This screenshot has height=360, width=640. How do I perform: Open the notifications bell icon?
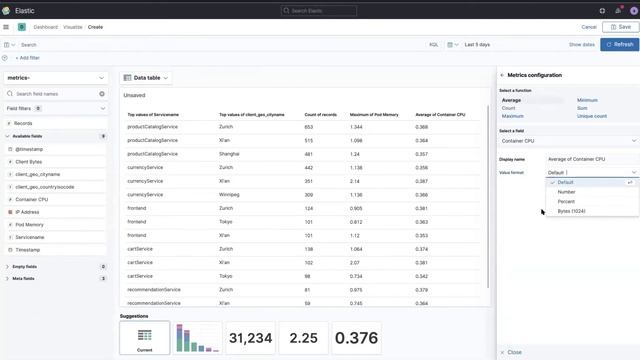[x=618, y=11]
